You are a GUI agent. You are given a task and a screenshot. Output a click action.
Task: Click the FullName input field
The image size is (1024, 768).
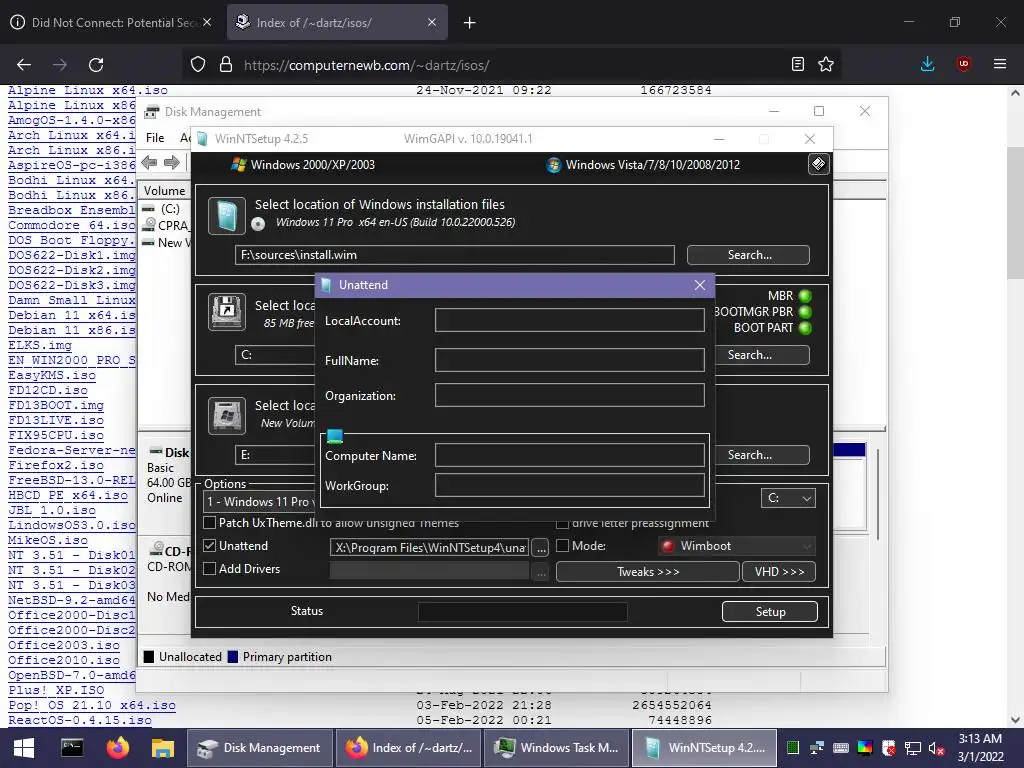click(569, 360)
